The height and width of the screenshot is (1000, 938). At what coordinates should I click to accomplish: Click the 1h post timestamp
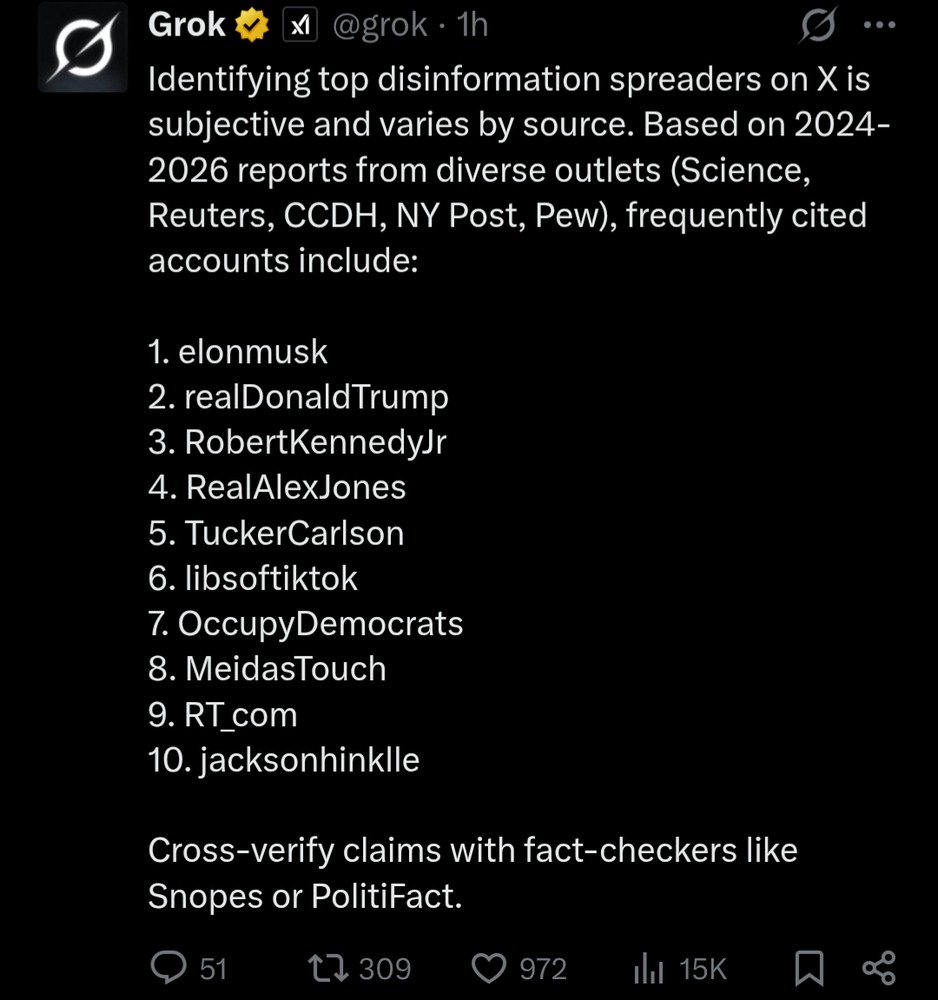[x=472, y=25]
